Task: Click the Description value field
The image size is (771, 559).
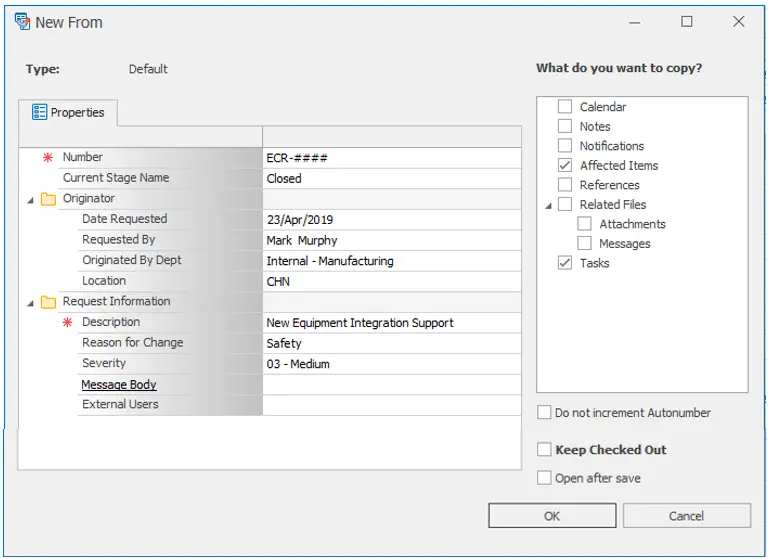Action: click(x=390, y=323)
